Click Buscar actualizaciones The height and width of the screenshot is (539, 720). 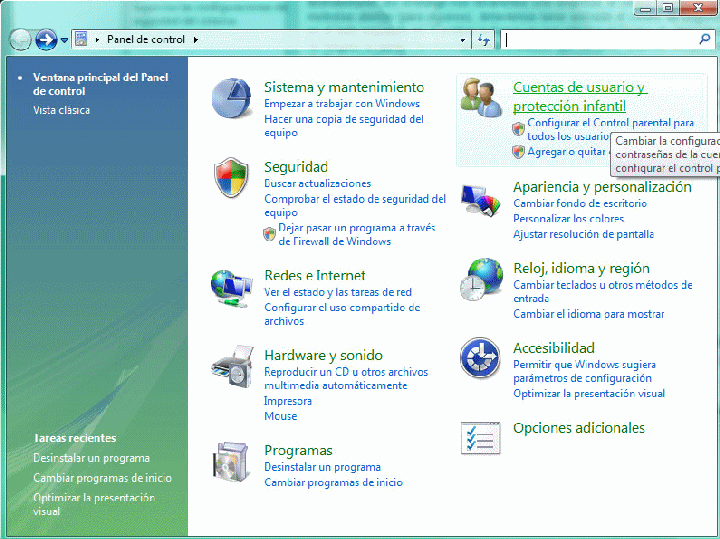tap(317, 184)
